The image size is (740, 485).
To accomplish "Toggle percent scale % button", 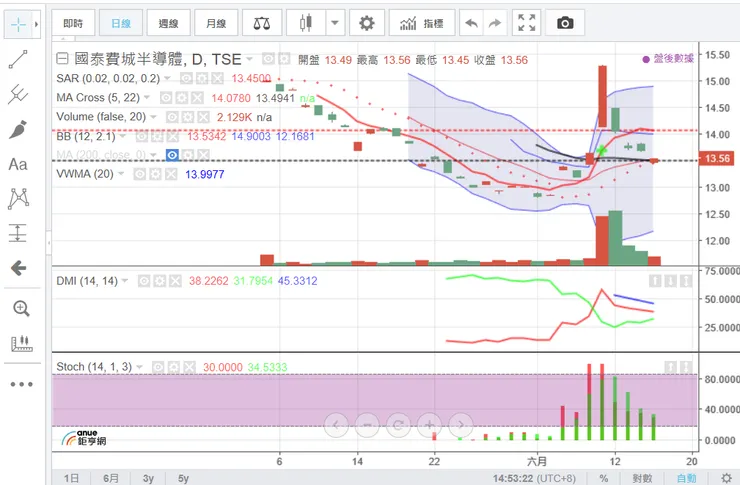I will point(604,478).
